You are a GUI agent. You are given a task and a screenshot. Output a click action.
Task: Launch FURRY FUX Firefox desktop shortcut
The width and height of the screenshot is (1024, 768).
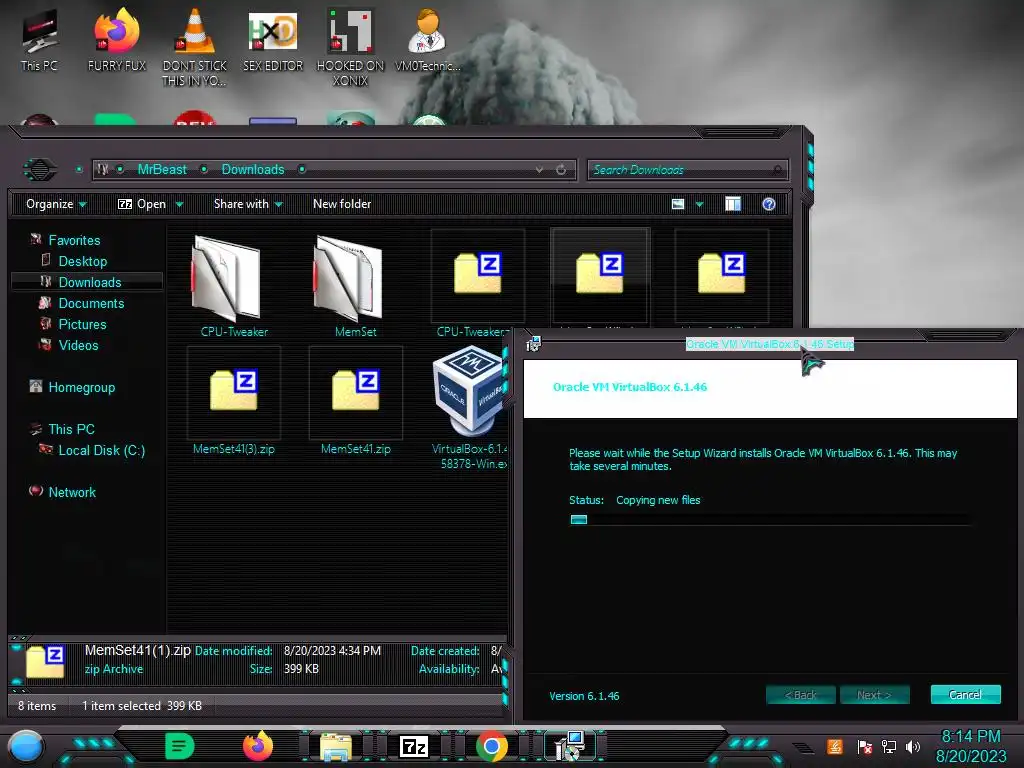(x=117, y=41)
